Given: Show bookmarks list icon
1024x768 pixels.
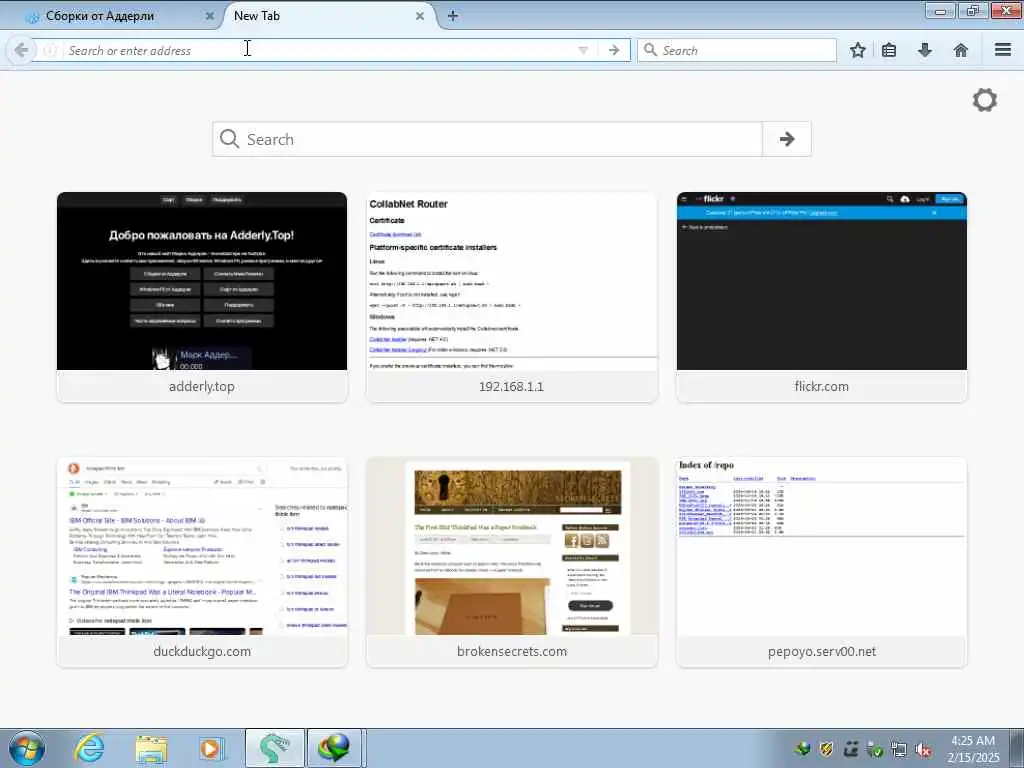Looking at the screenshot, I should point(889,50).
